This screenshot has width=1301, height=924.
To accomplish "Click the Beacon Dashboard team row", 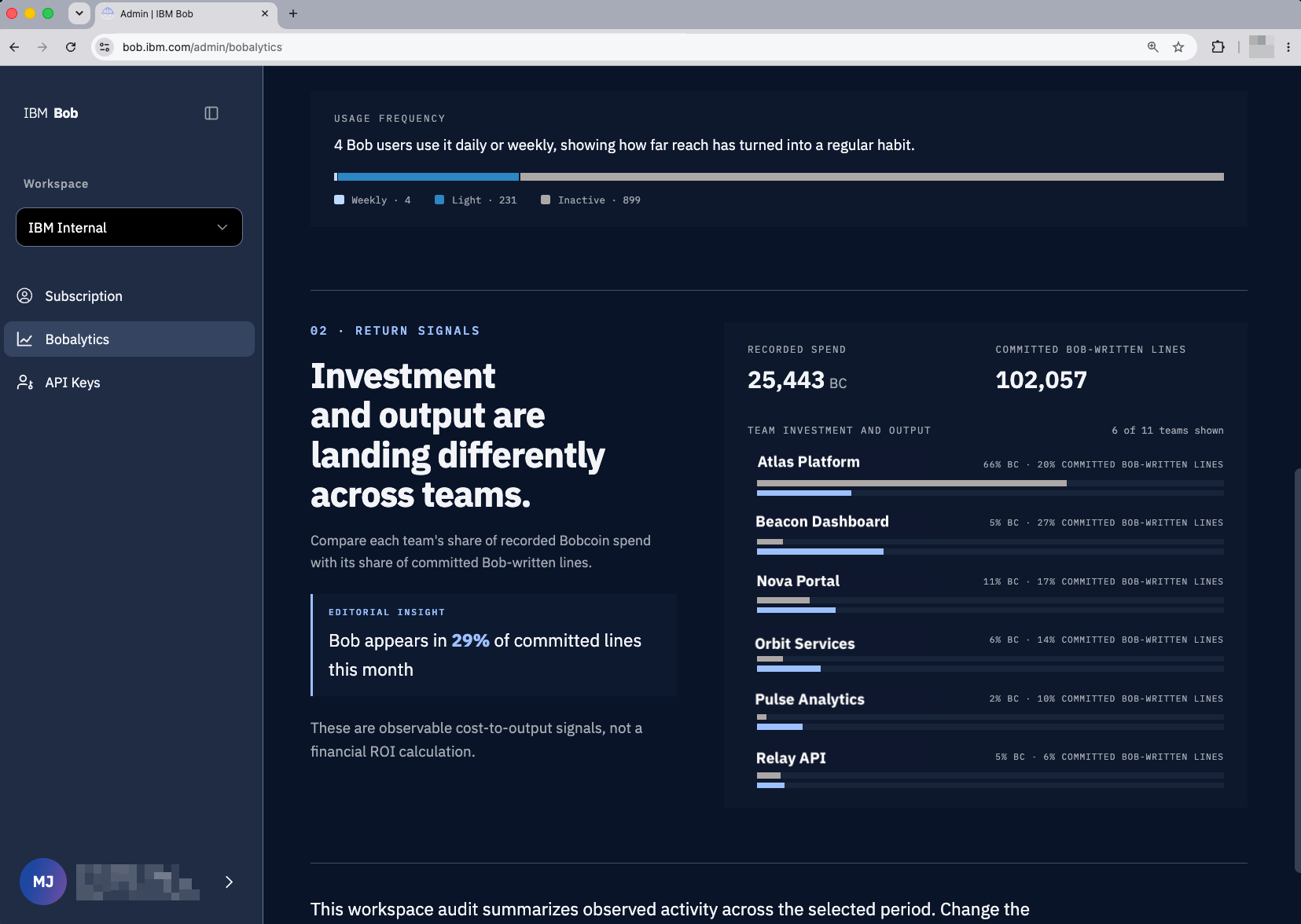I will coord(990,533).
